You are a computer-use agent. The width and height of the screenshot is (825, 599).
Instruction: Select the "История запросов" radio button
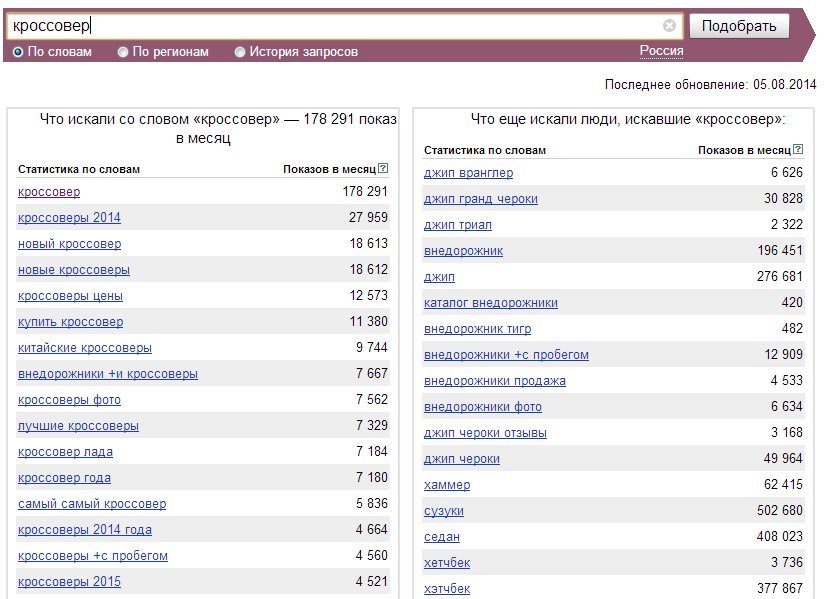240,52
